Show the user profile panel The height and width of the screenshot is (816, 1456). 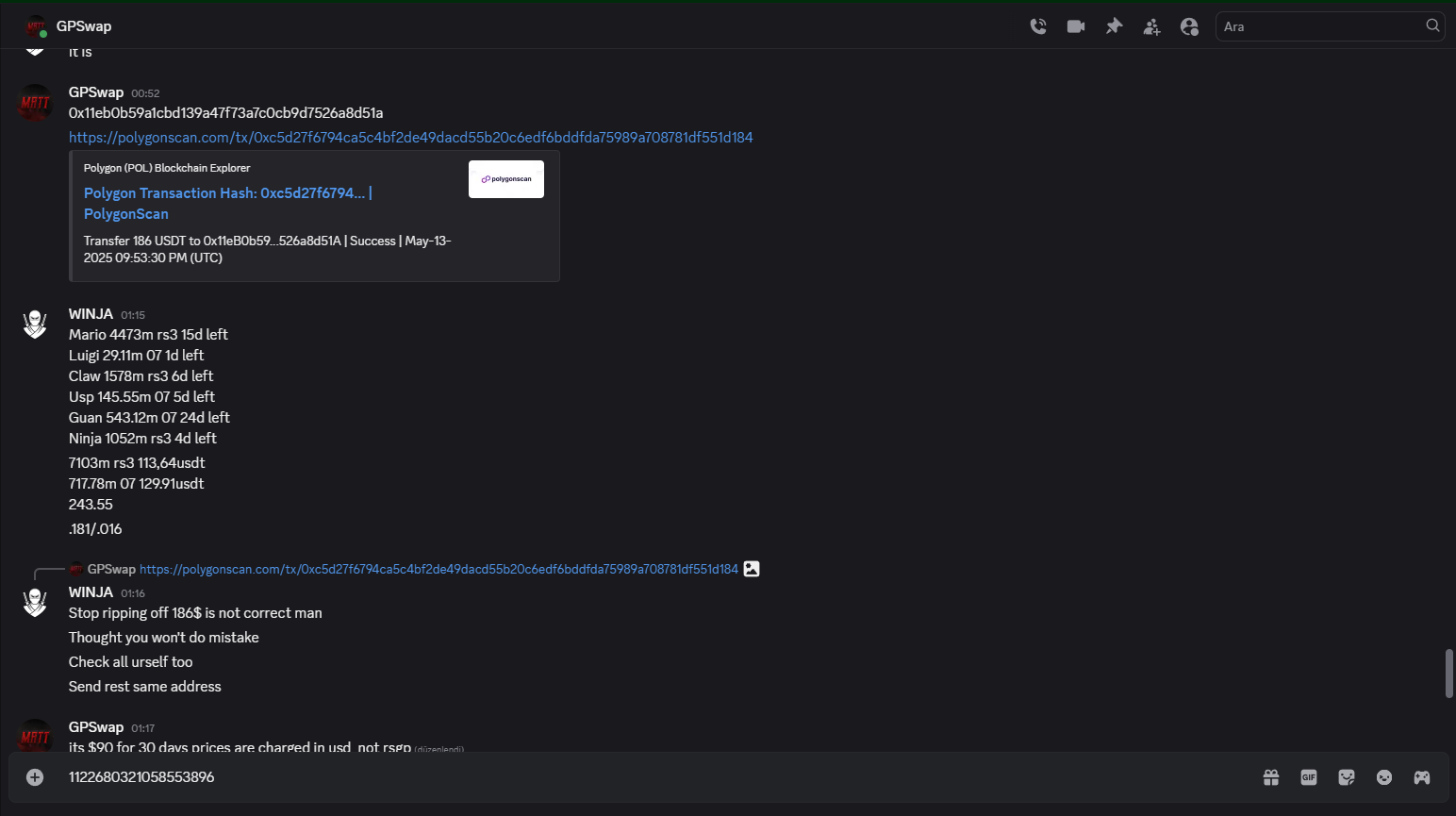click(1189, 26)
